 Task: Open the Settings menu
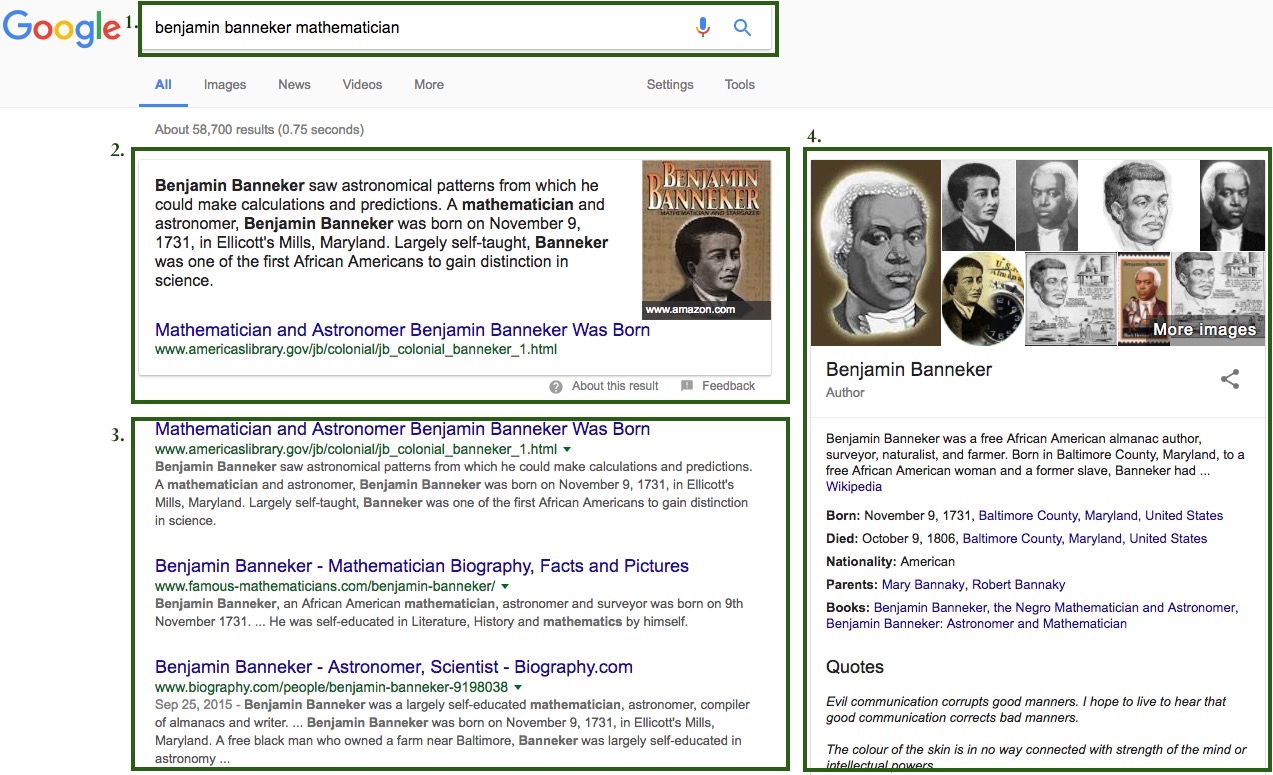[670, 85]
